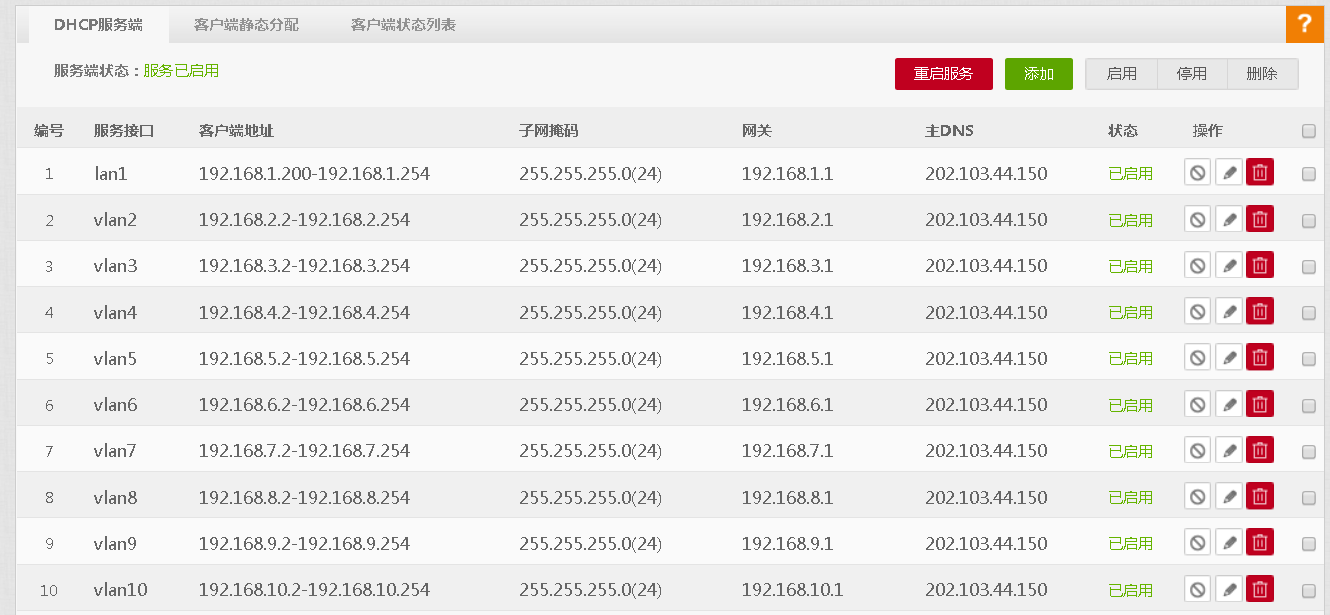Click the pencil edit icon for vlan5
The width and height of the screenshot is (1330, 615).
pyautogui.click(x=1229, y=358)
